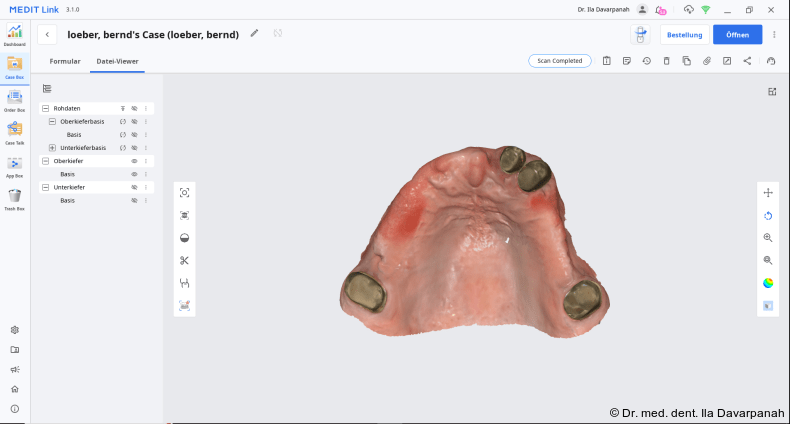
Task: Collapse the Rohdaten tree group
Action: (45, 108)
